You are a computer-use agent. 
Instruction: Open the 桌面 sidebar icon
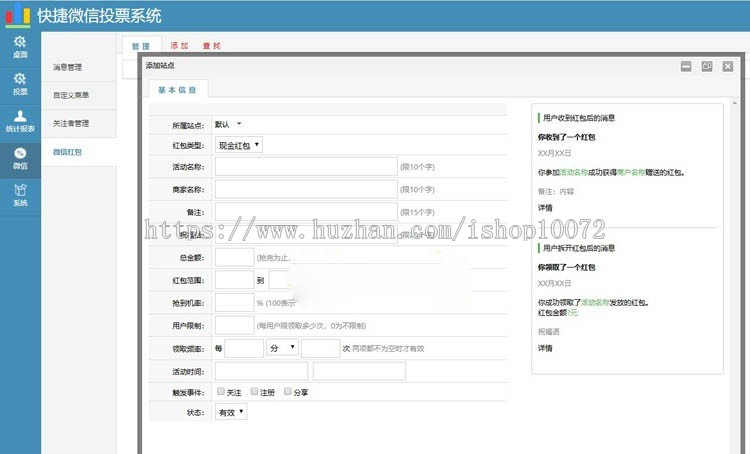(20, 47)
